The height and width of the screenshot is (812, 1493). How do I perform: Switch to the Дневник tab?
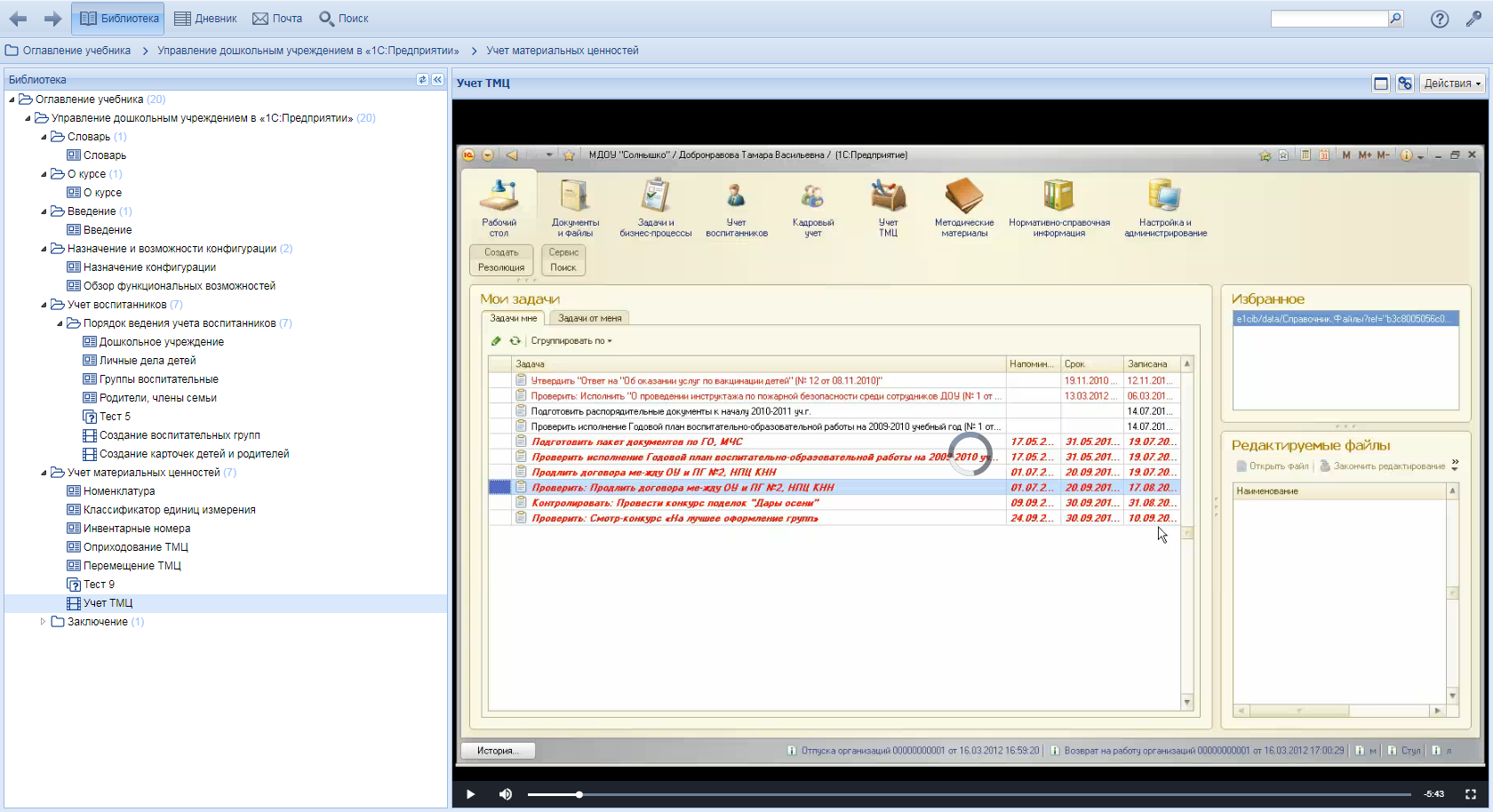tap(205, 19)
